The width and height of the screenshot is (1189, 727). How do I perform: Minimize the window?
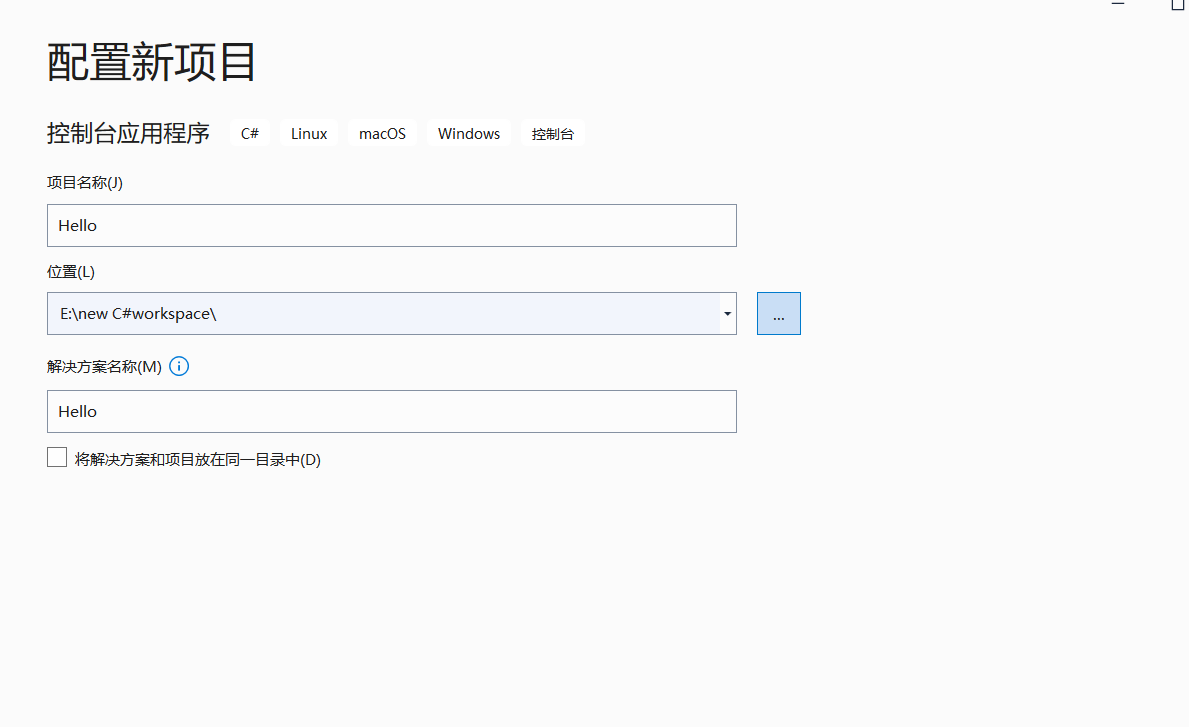pos(1118,4)
